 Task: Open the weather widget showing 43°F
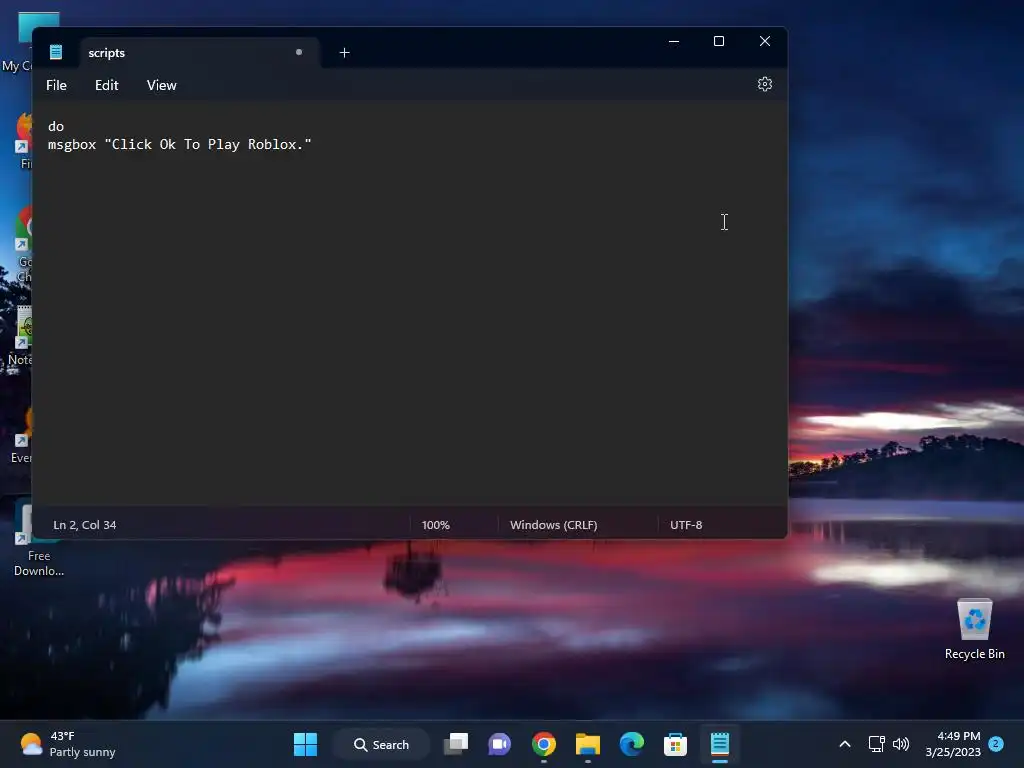click(68, 744)
